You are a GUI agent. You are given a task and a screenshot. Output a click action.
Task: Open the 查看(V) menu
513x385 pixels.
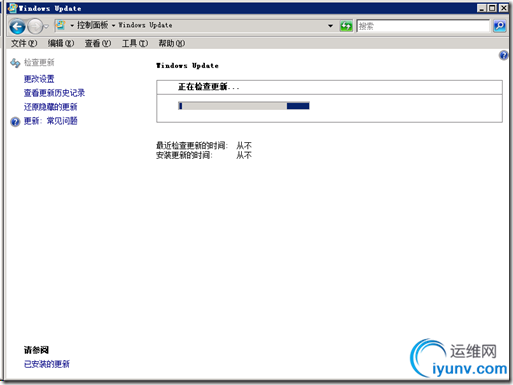click(98, 43)
